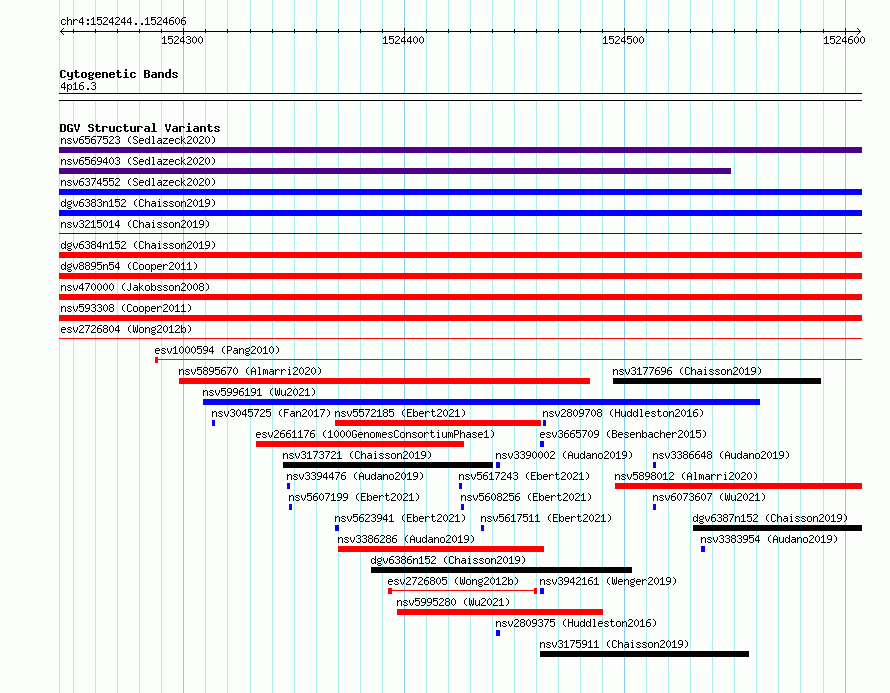The height and width of the screenshot is (693, 890).
Task: Open nsv5572185 (Ebert2021) label
Action: point(400,413)
